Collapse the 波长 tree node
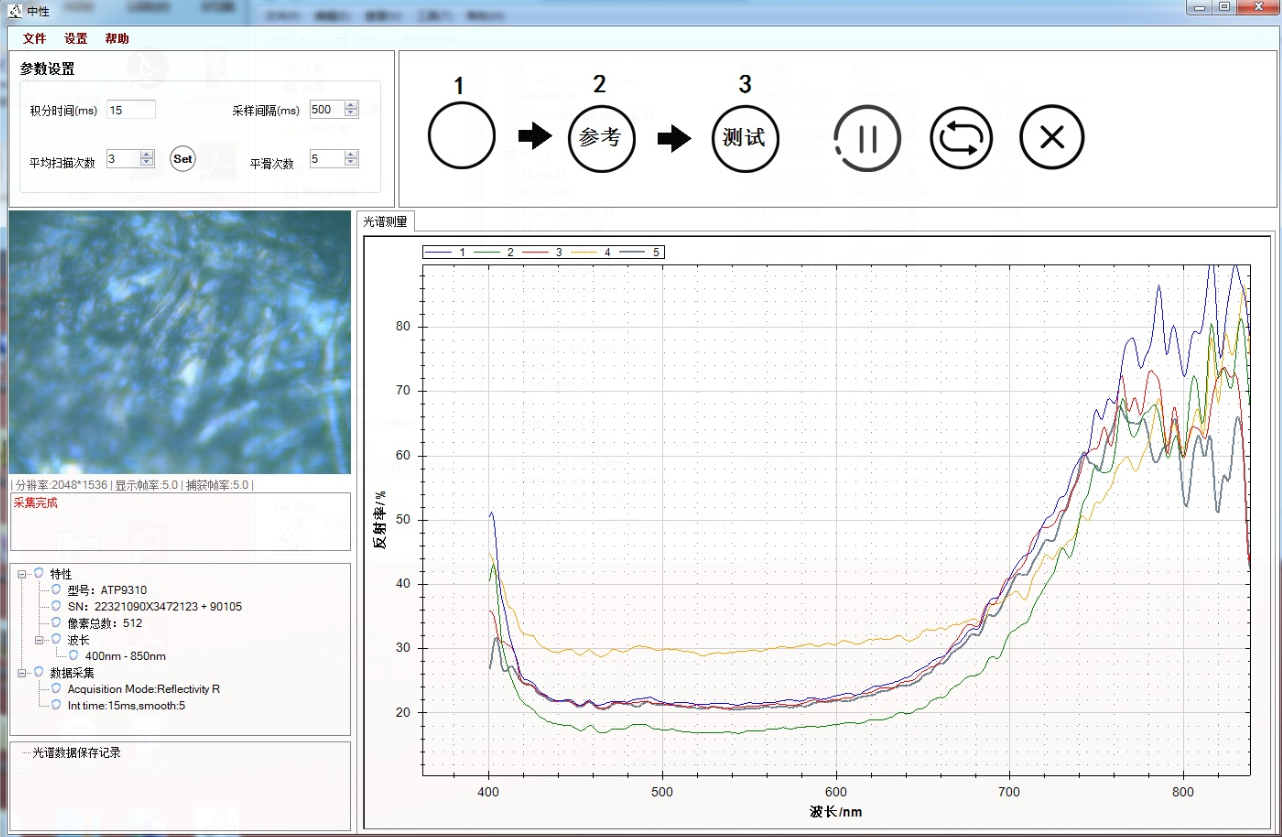This screenshot has height=837, width=1282. click(39, 639)
